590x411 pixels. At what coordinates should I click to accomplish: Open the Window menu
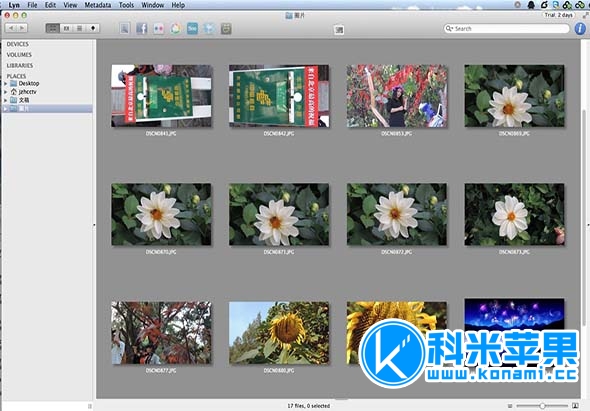coord(152,5)
